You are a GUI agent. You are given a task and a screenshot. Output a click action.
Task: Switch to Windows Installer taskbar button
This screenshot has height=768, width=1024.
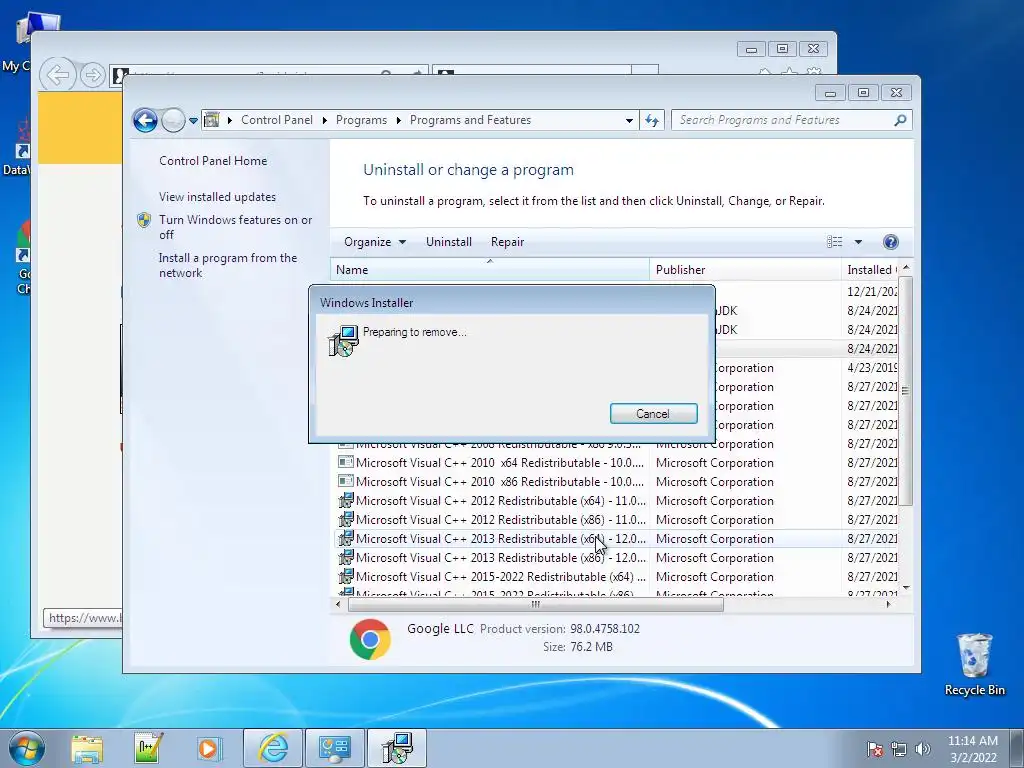(396, 748)
